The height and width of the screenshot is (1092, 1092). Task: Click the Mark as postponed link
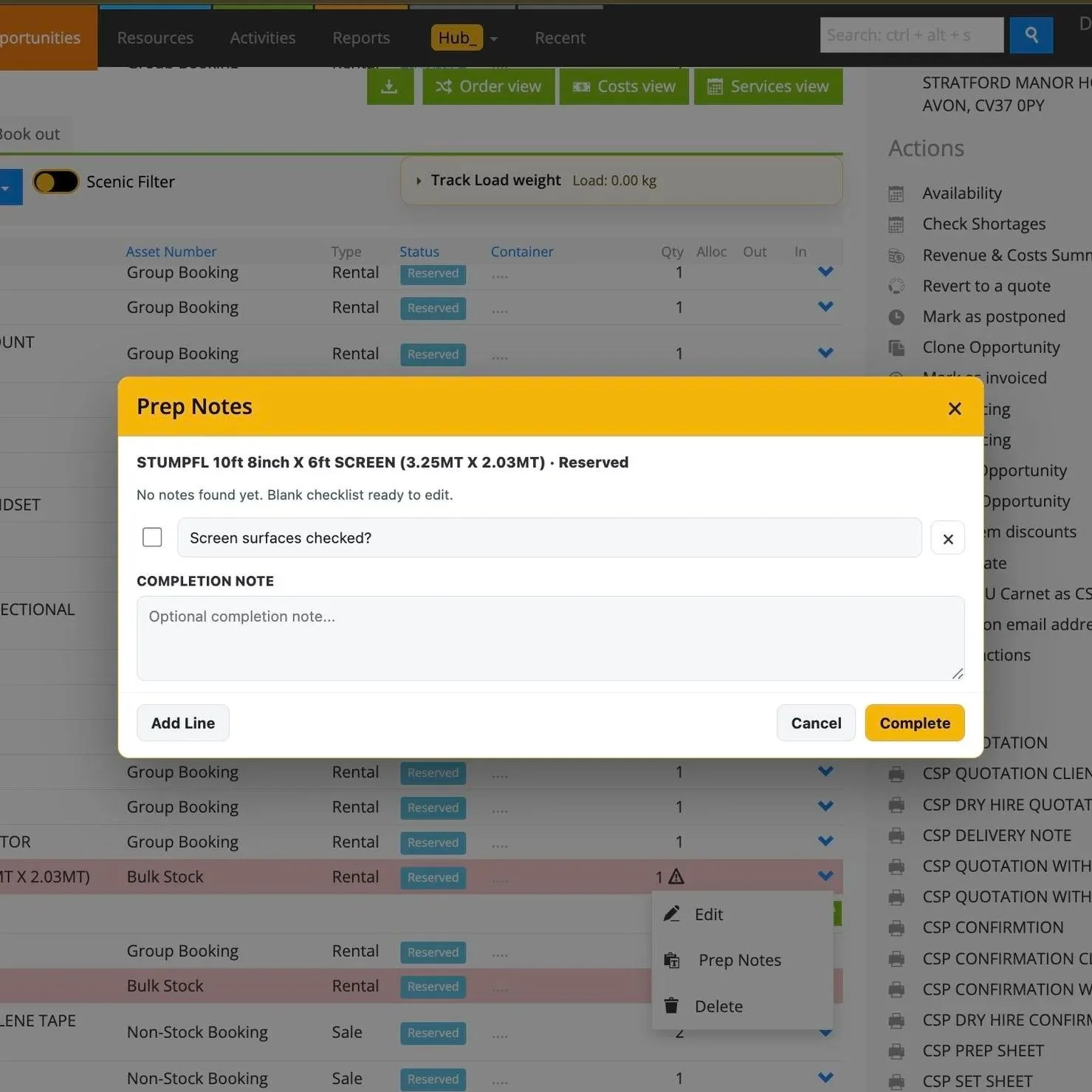point(994,317)
